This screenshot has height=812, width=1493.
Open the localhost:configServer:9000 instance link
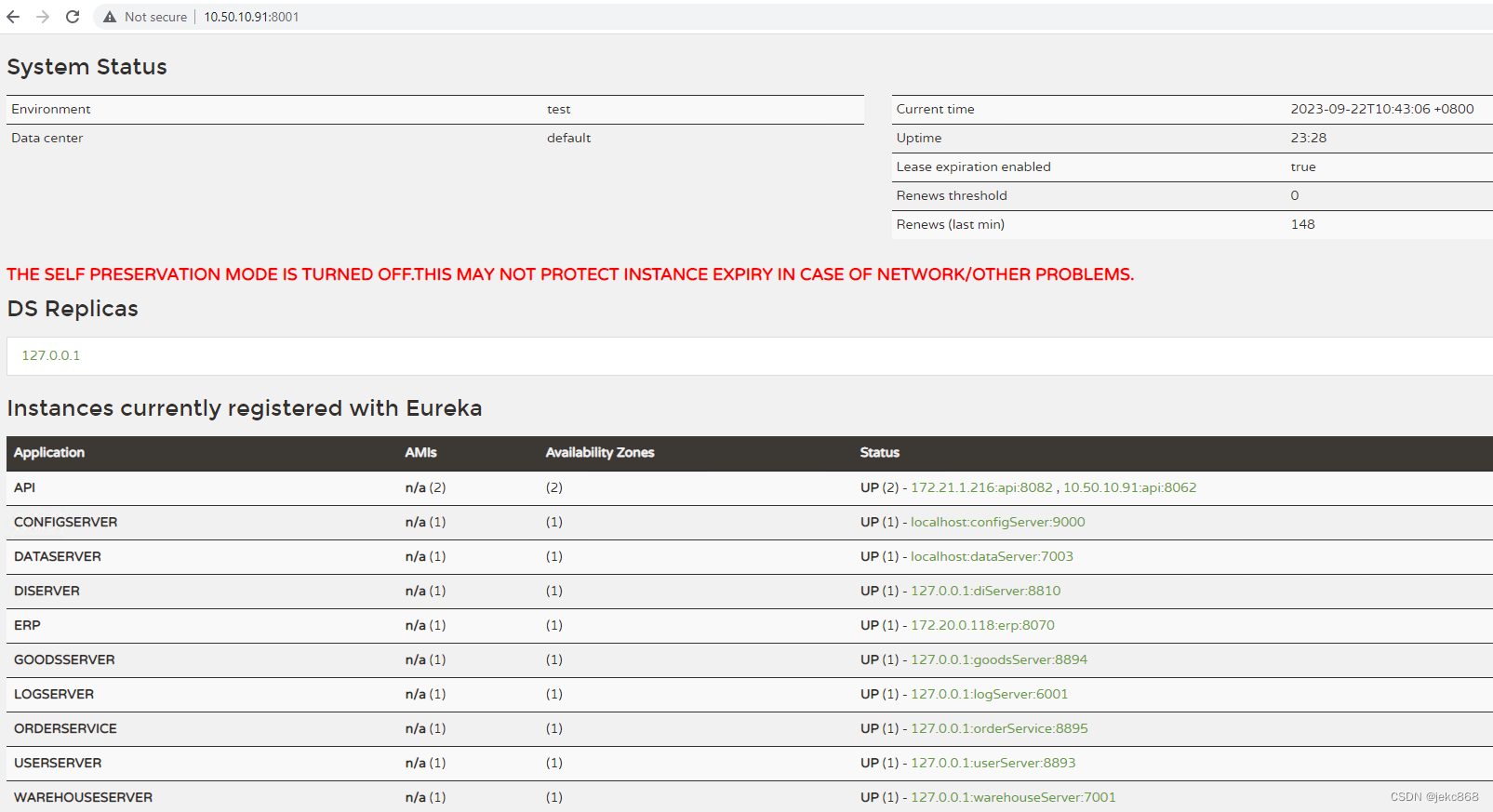pyautogui.click(x=997, y=522)
